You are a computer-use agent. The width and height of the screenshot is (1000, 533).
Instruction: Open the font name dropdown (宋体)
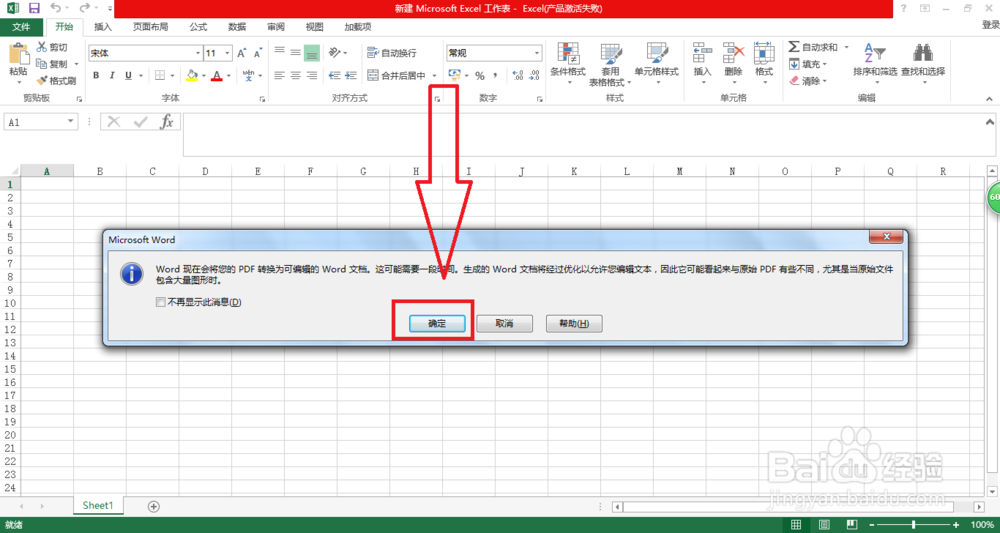(x=198, y=54)
